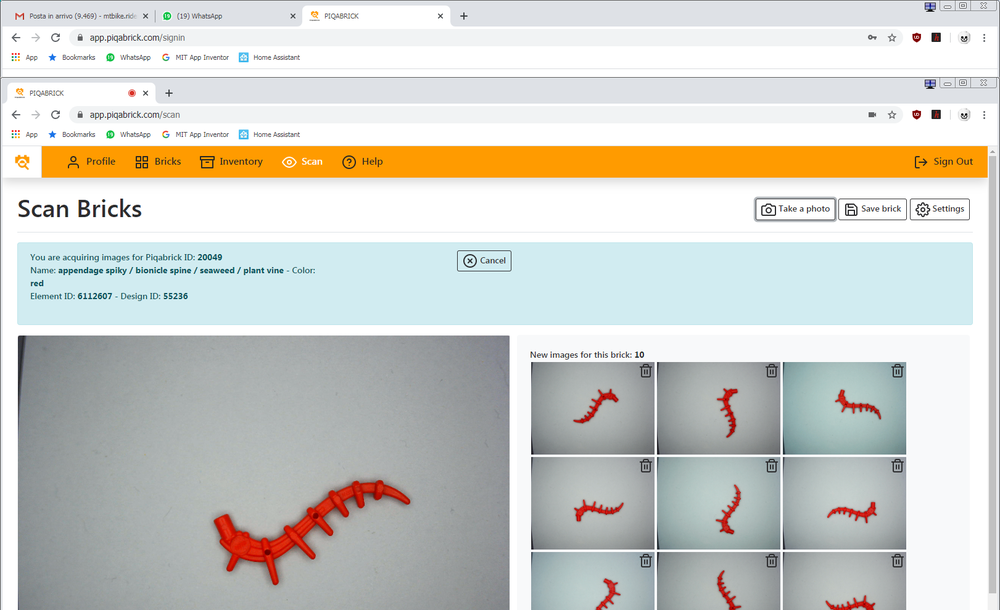Delete second image in the bottom row

coord(772,560)
